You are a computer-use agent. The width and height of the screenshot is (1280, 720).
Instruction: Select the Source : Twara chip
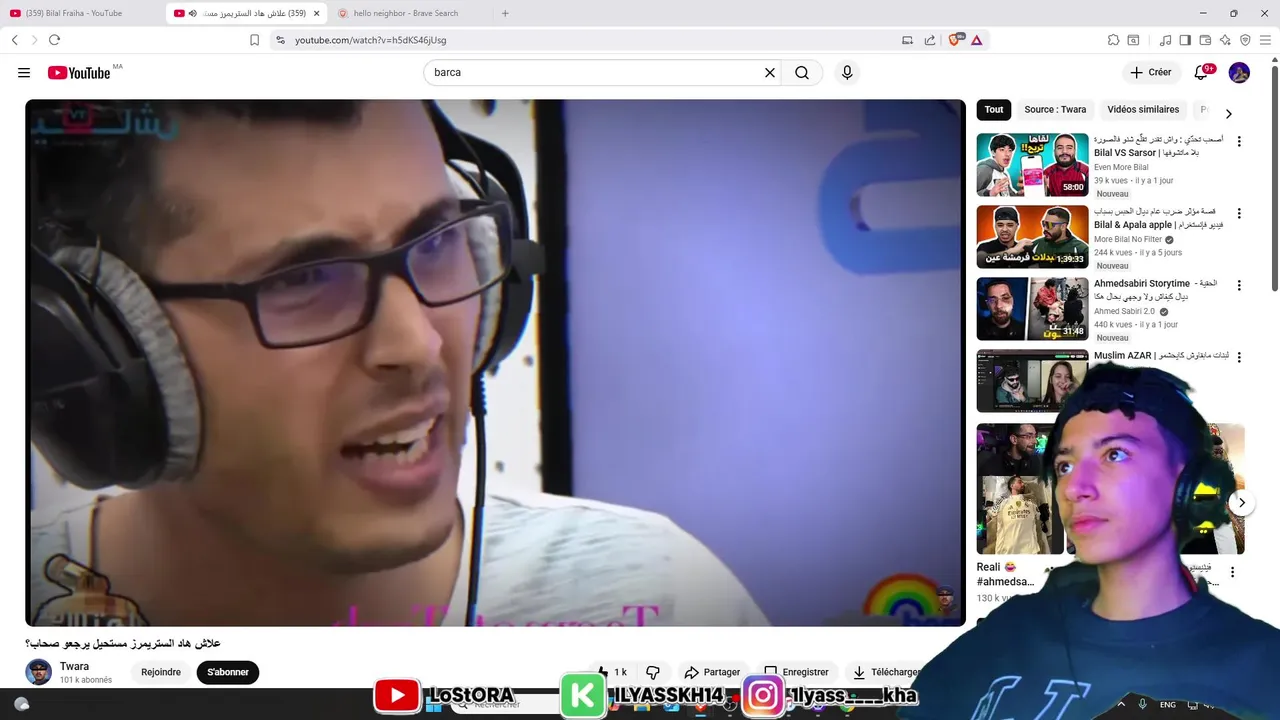pos(1055,110)
